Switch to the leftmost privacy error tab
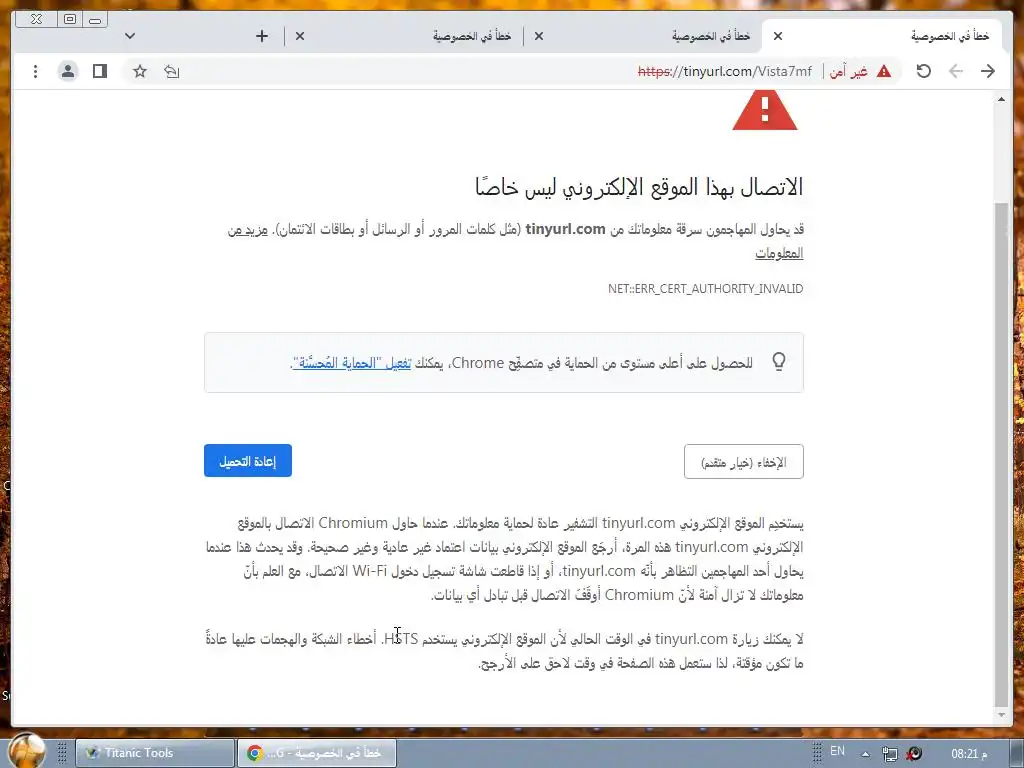This screenshot has height=768, width=1024. [405, 36]
